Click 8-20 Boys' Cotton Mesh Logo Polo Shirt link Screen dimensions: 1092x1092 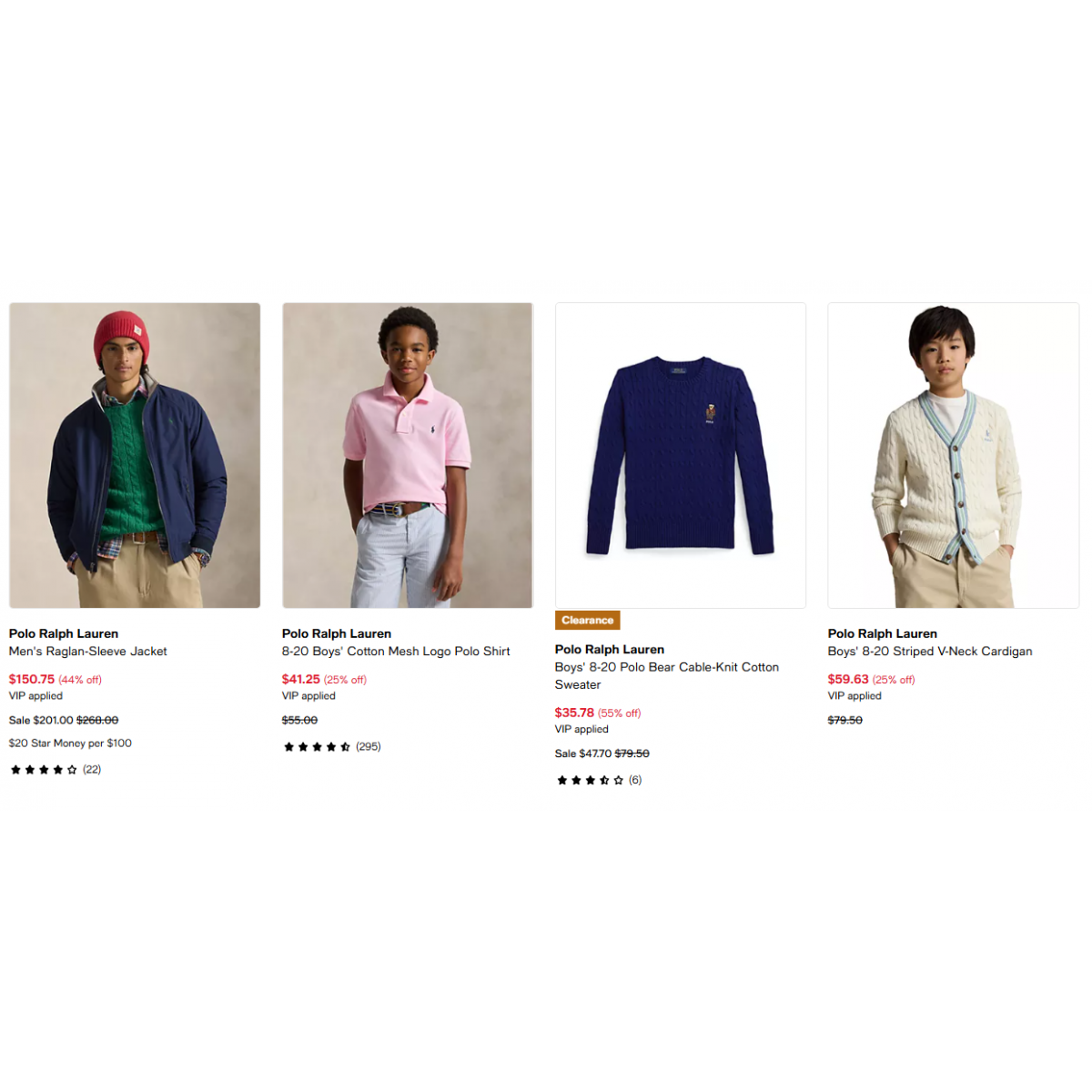[396, 652]
